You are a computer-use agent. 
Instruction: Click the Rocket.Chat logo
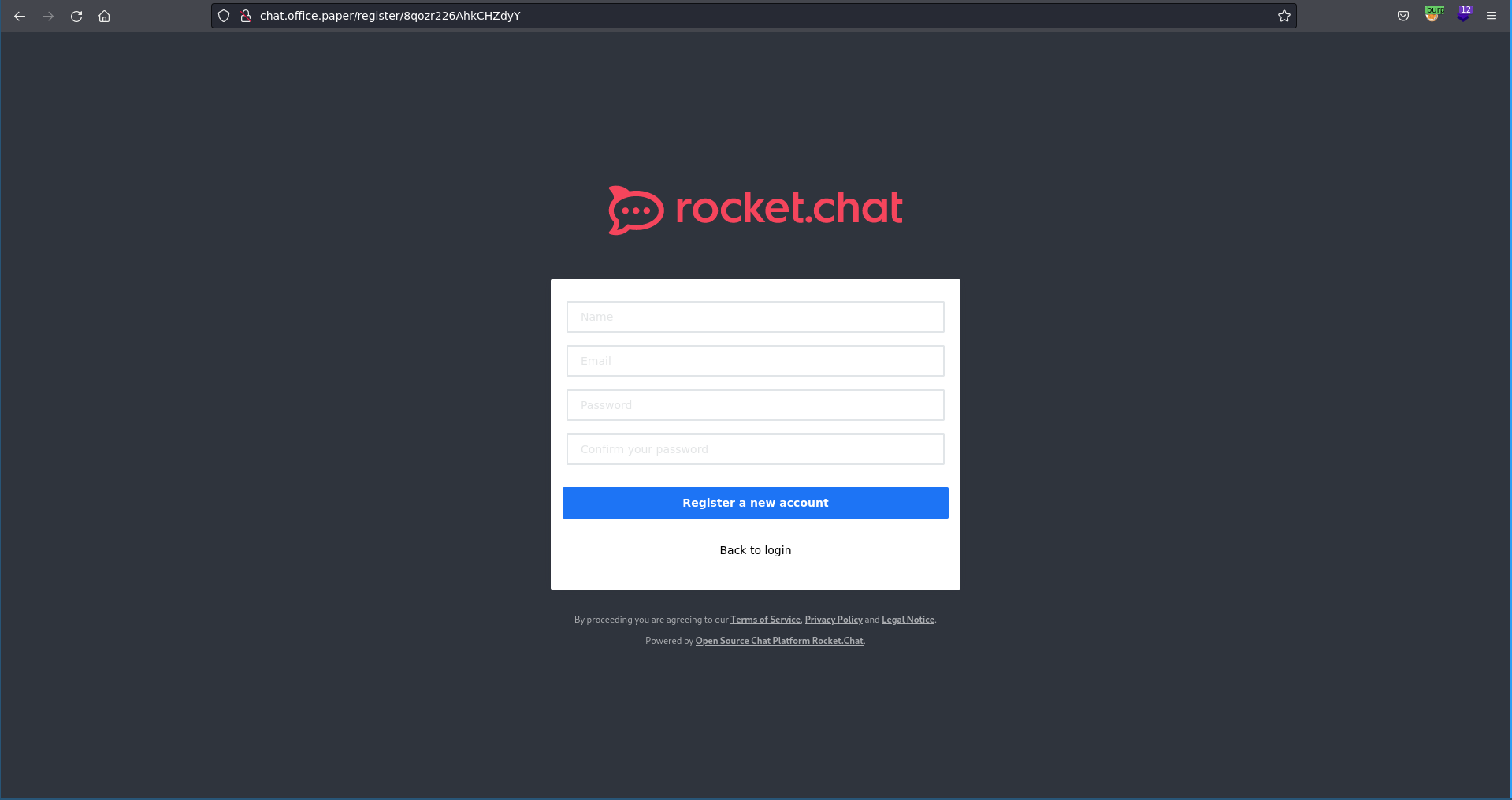755,210
